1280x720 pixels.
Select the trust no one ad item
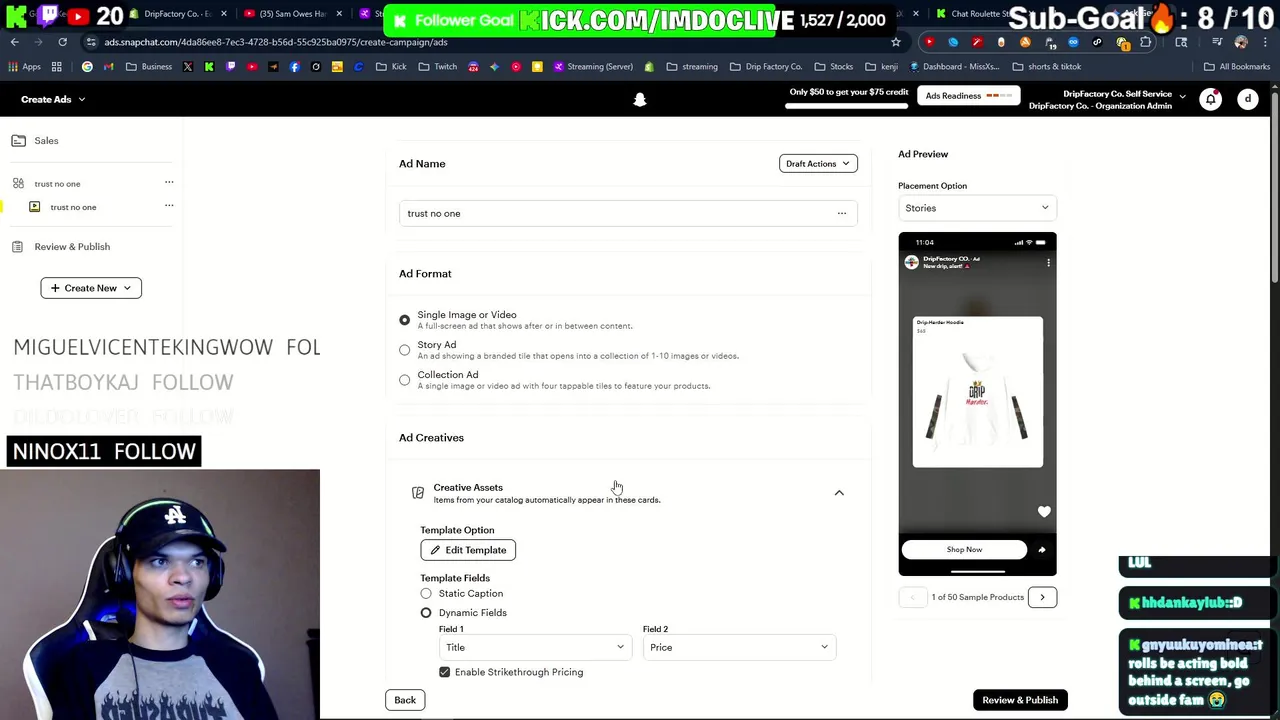tap(73, 207)
